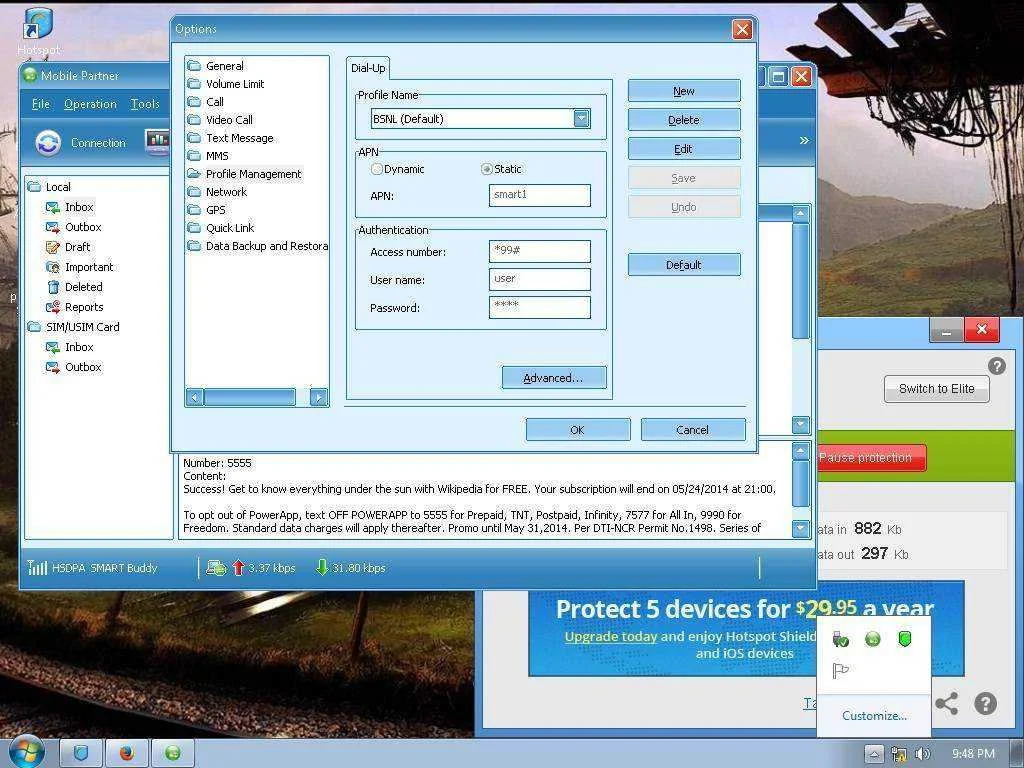Click the Edit profile button
1024x768 pixels.
pos(684,149)
